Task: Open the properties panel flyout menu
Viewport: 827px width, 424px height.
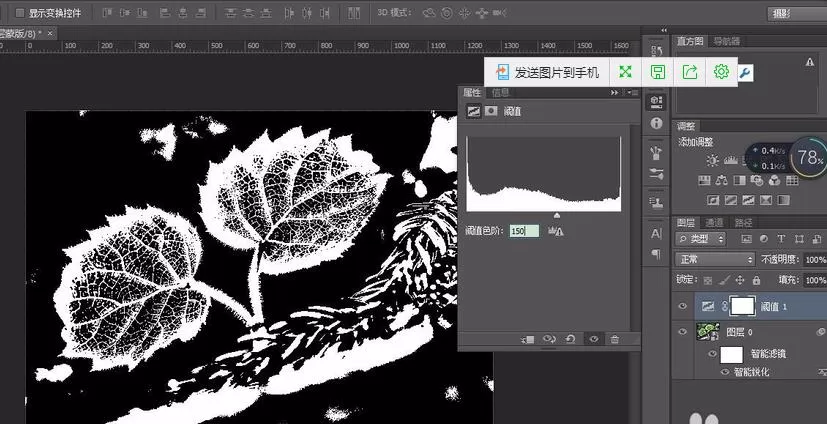Action: pyautogui.click(x=633, y=93)
